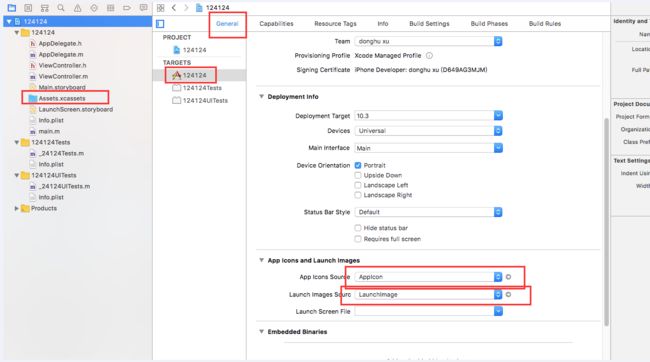The width and height of the screenshot is (650, 362).
Task: Click the arrow icon next to AppIcon
Action: coord(508,277)
